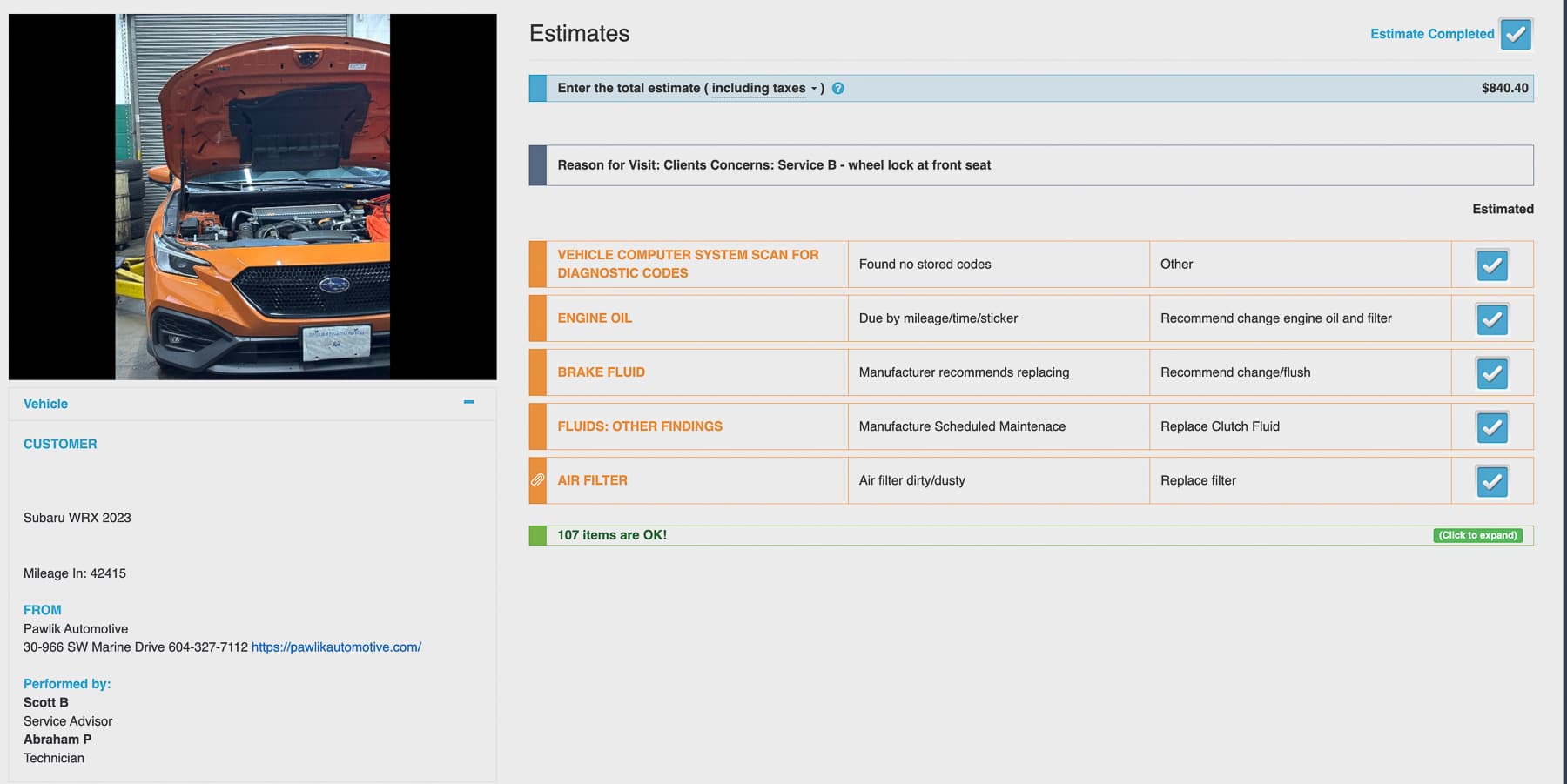Toggle the Estimate Completed checkbox
Image resolution: width=1567 pixels, height=784 pixels.
pos(1516,34)
